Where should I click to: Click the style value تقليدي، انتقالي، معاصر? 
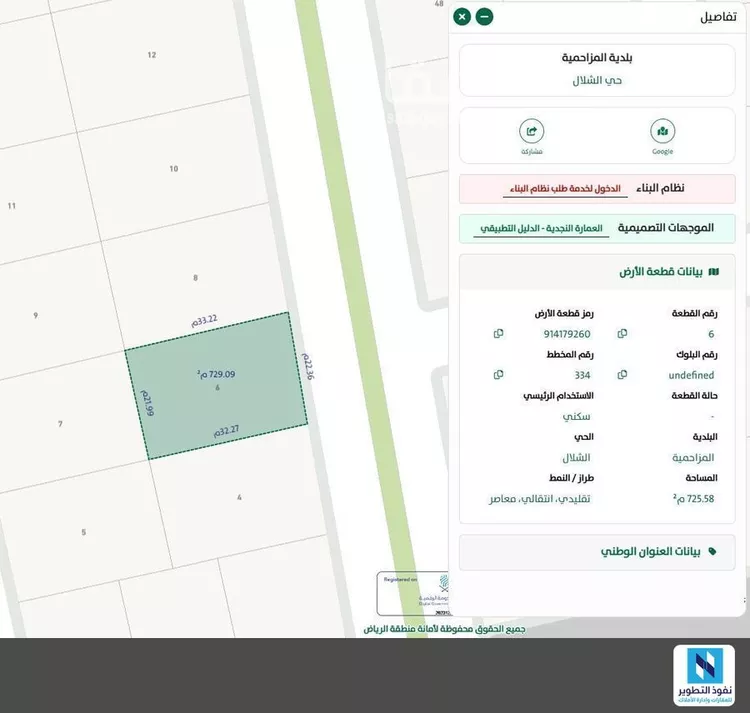[x=540, y=499]
